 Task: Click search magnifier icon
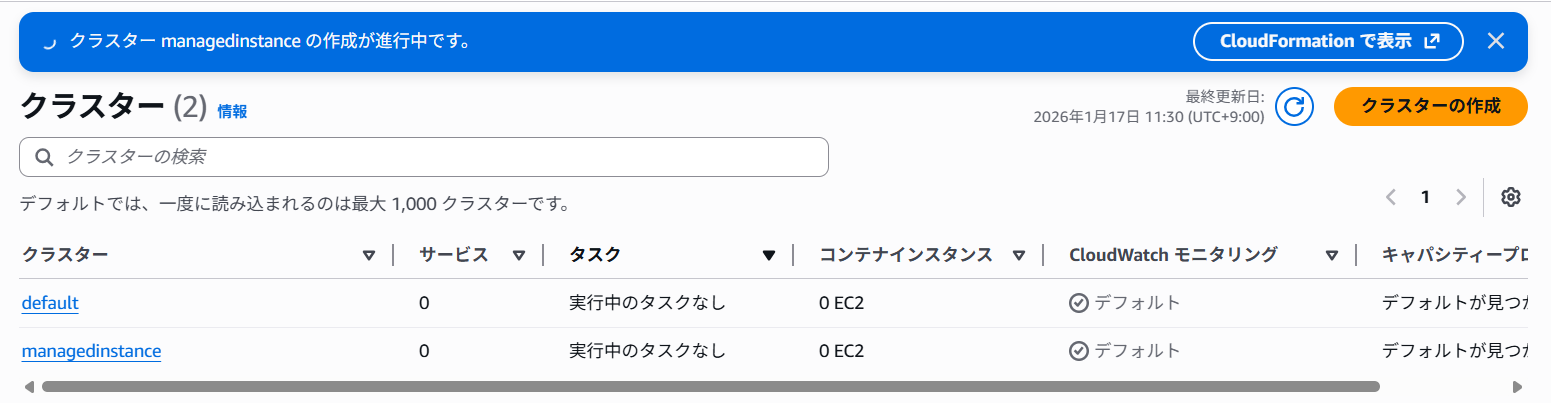[x=44, y=157]
